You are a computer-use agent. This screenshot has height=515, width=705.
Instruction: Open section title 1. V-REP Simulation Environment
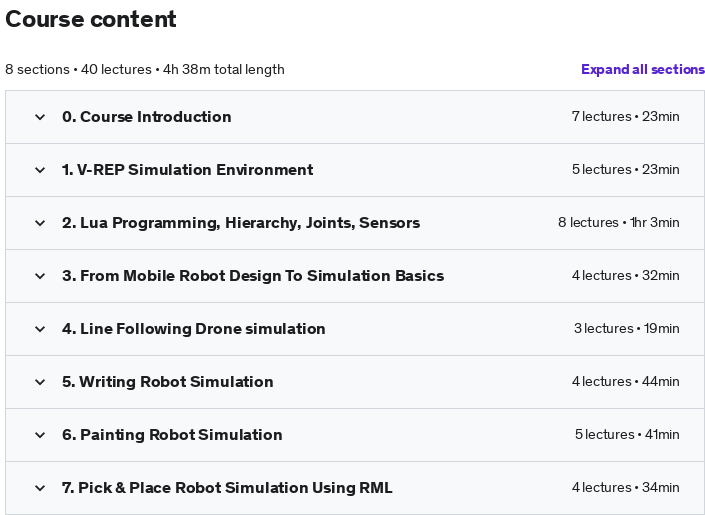187,170
